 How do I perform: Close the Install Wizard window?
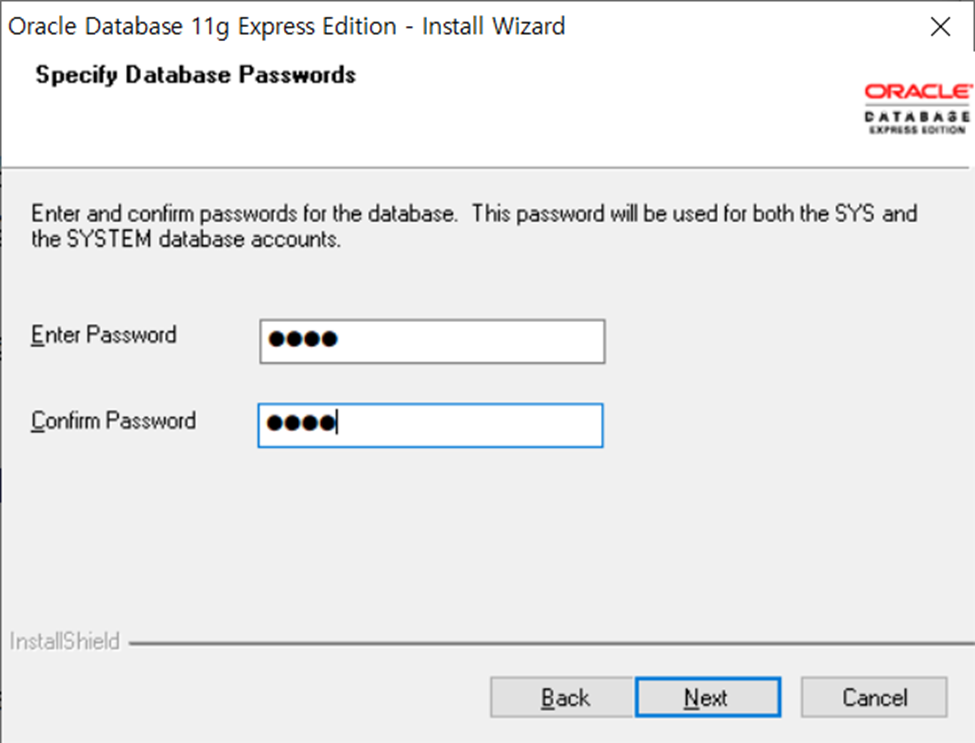point(940,27)
